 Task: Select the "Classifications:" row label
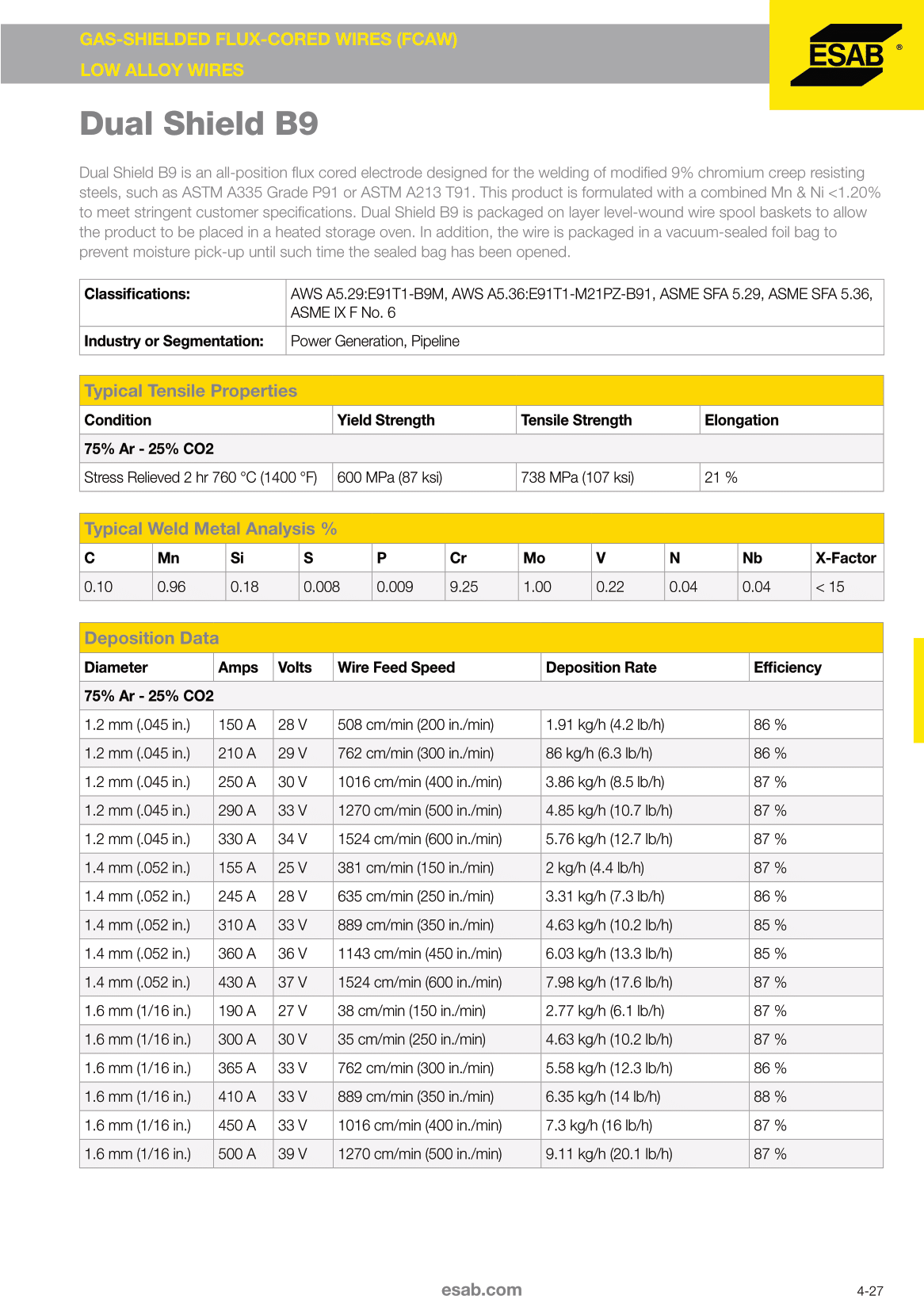[137, 294]
